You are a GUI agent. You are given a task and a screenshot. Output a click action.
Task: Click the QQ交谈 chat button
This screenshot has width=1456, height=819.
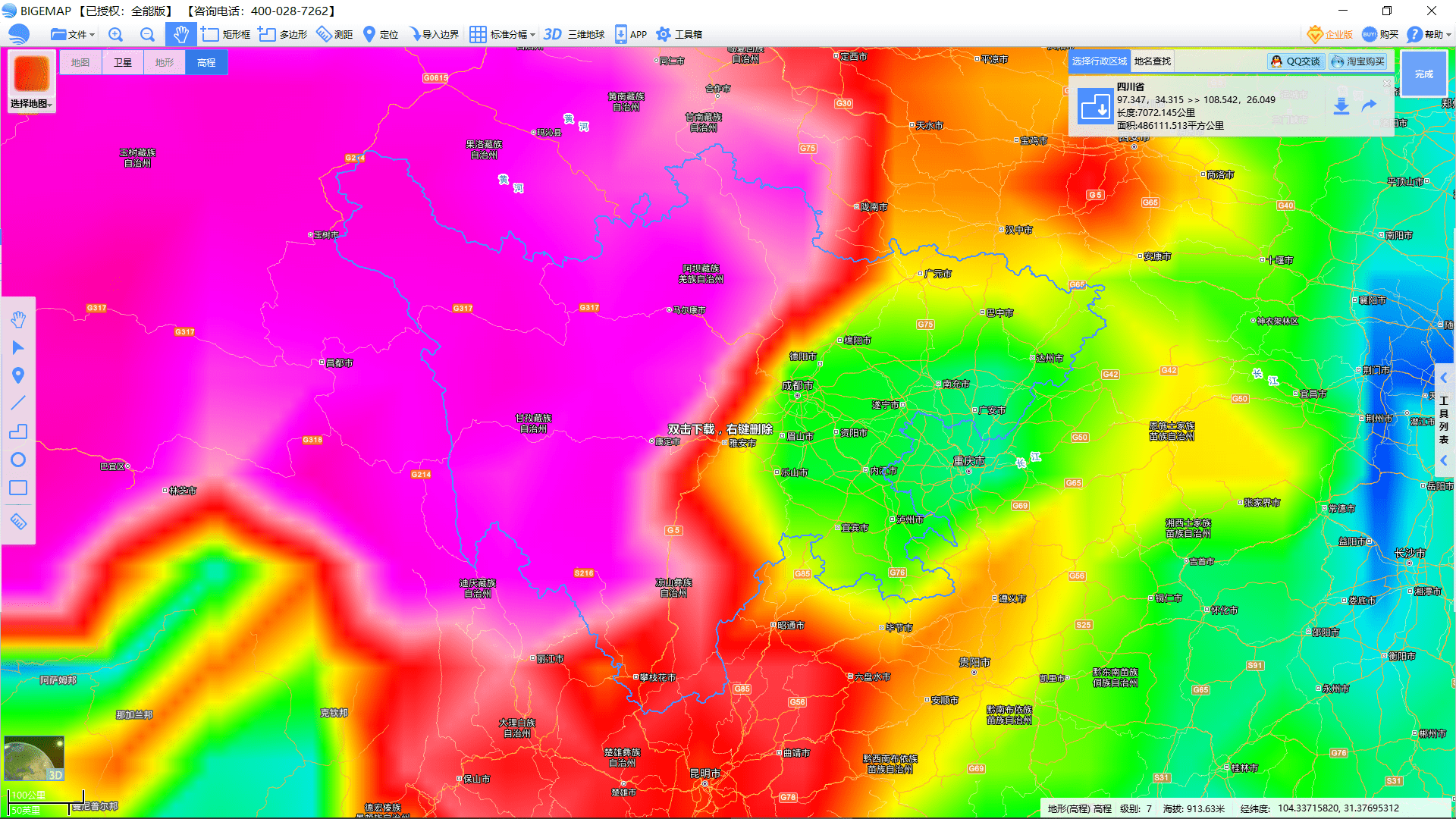[1296, 61]
